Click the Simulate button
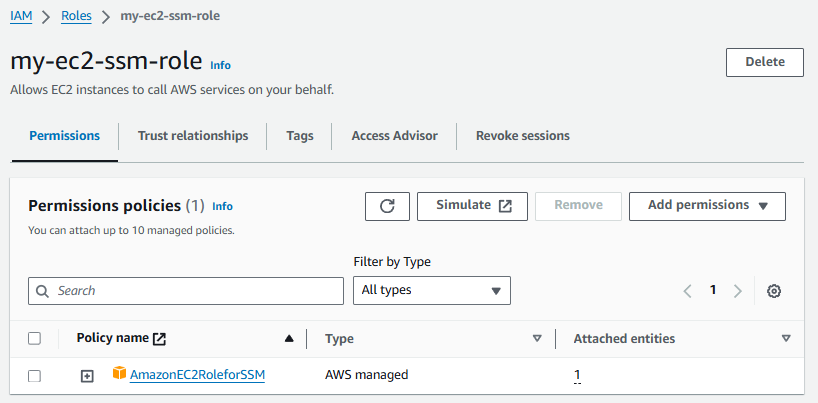 tap(473, 206)
